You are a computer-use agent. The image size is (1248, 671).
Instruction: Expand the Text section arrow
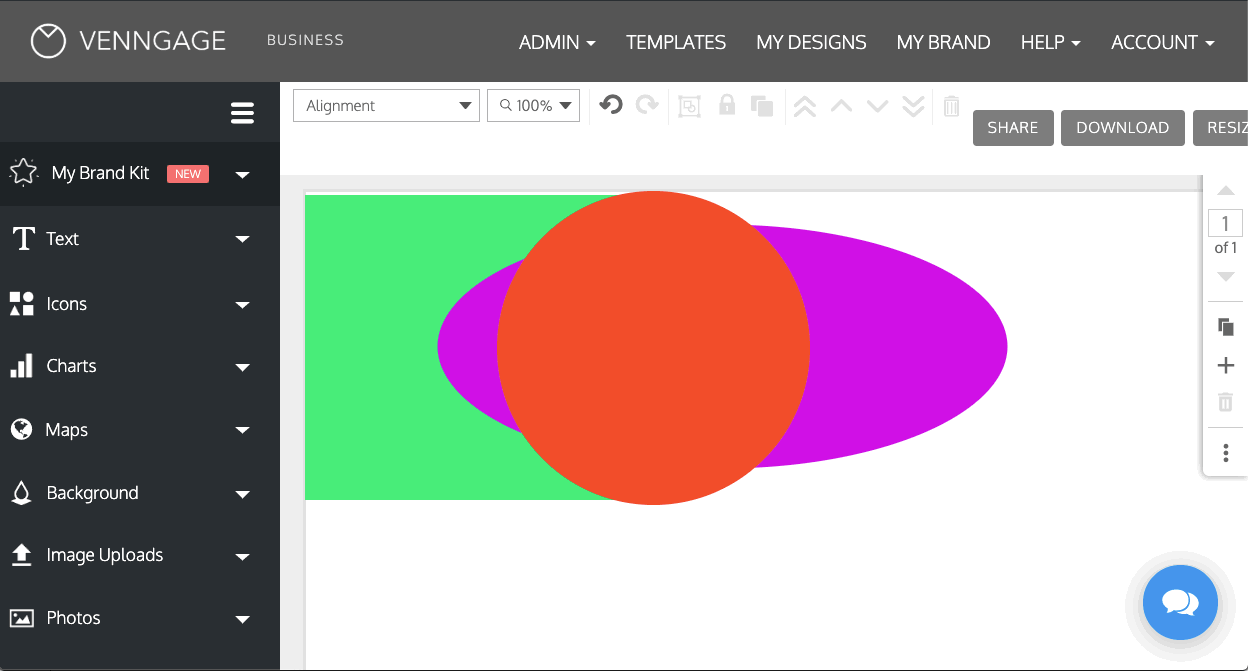coord(242,240)
